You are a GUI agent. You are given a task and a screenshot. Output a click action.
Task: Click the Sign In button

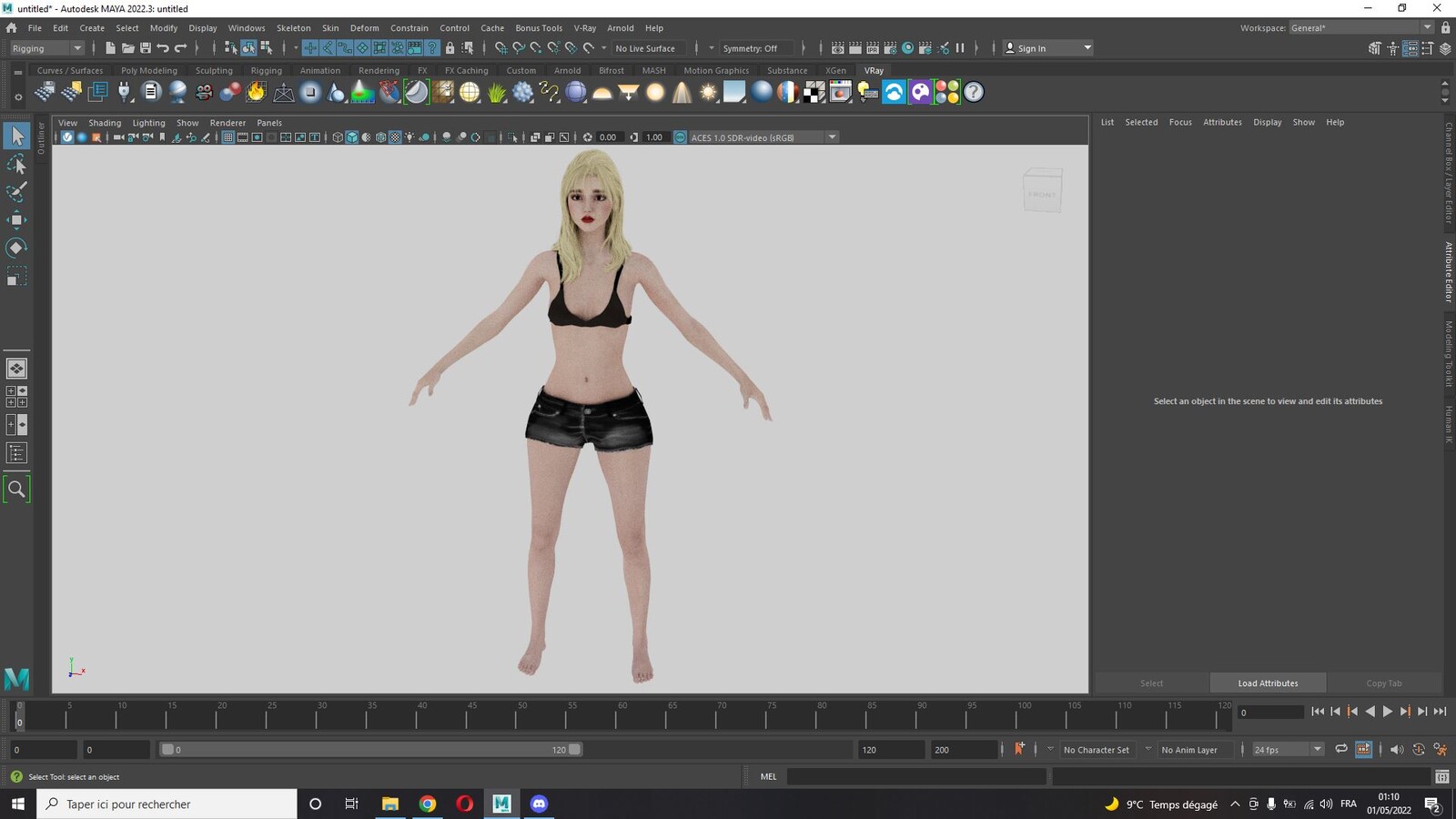1047,48
